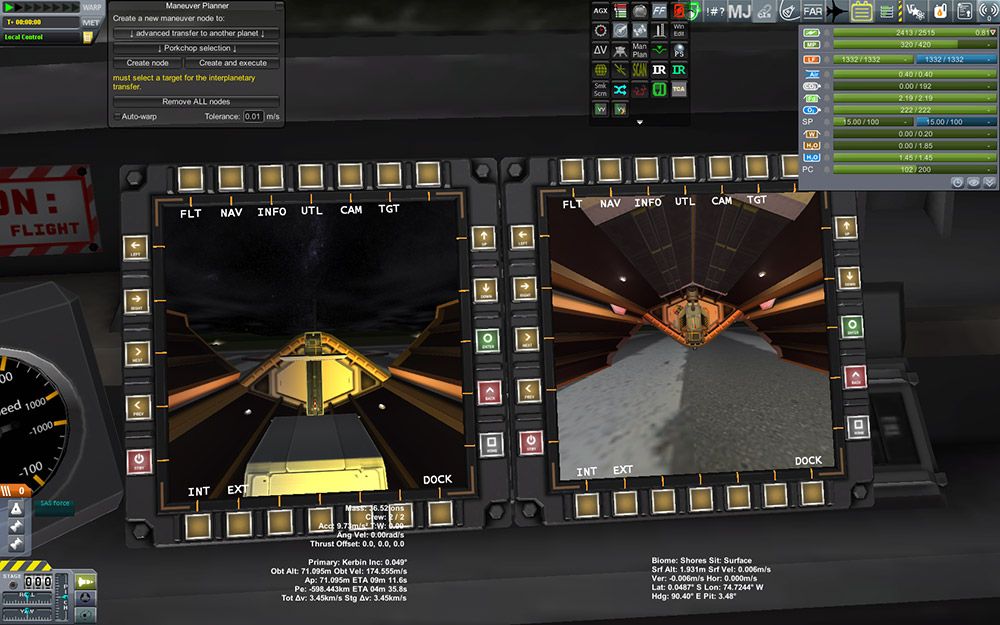Expand the 222 / 222 oxygen resource row

915,110
